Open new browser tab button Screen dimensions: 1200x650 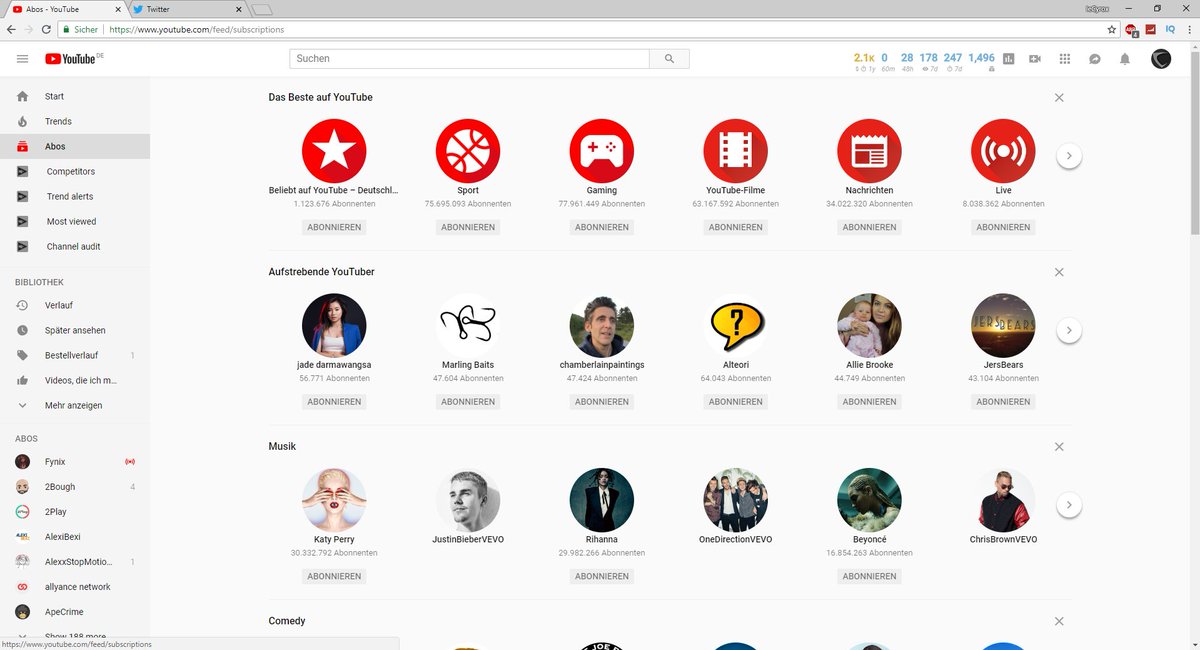click(262, 10)
